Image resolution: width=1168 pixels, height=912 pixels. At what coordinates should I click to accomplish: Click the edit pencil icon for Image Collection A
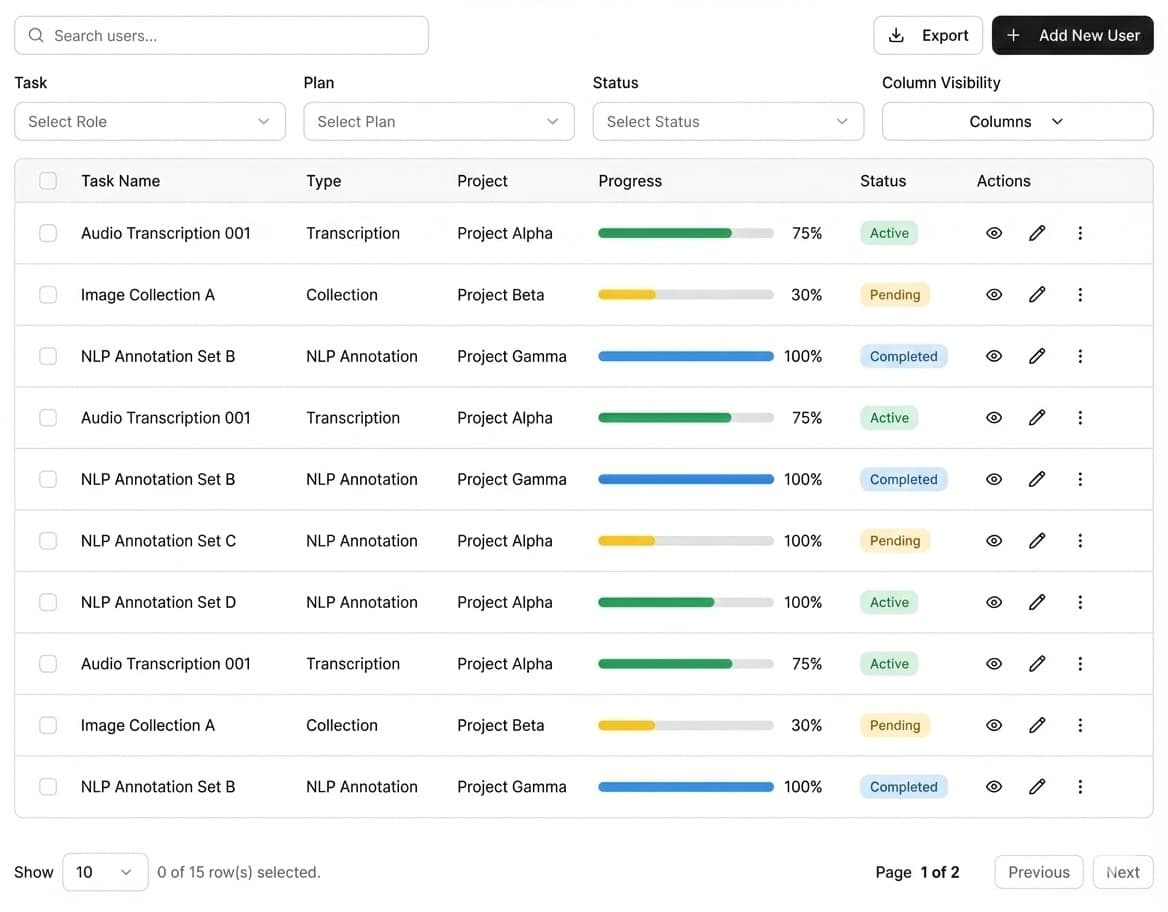[x=1037, y=294]
